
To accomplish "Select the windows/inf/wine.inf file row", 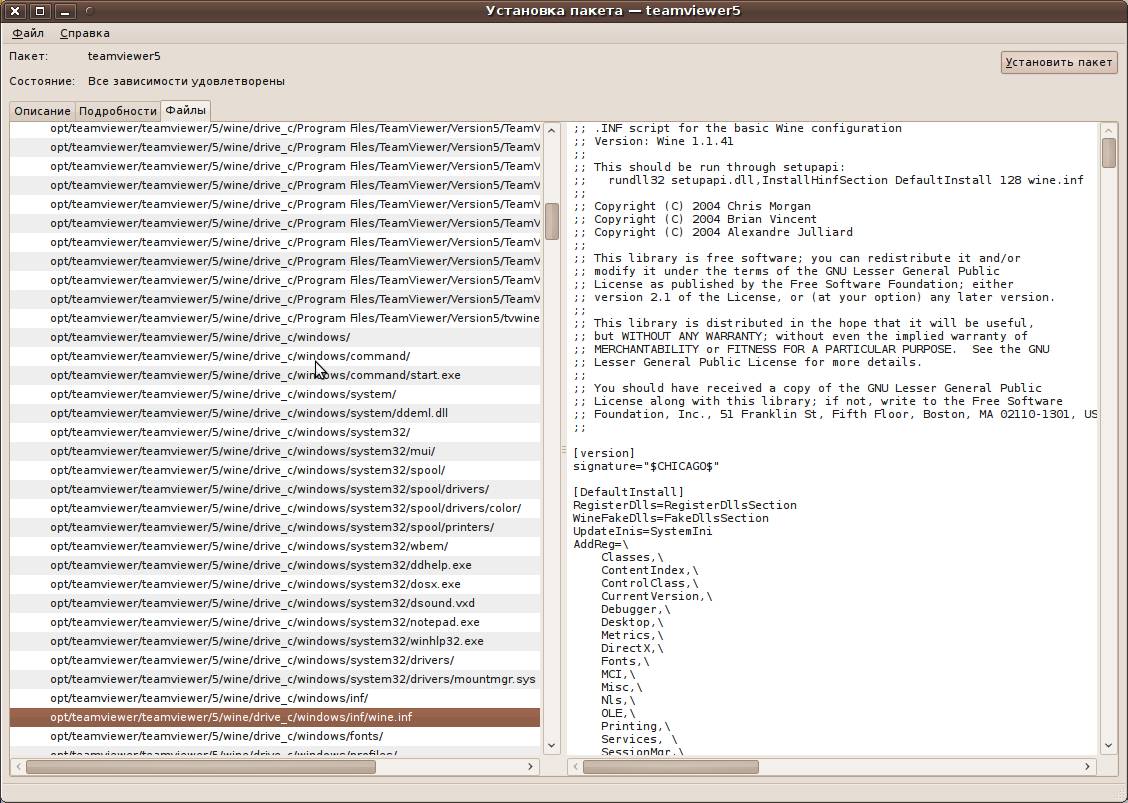I will click(275, 717).
